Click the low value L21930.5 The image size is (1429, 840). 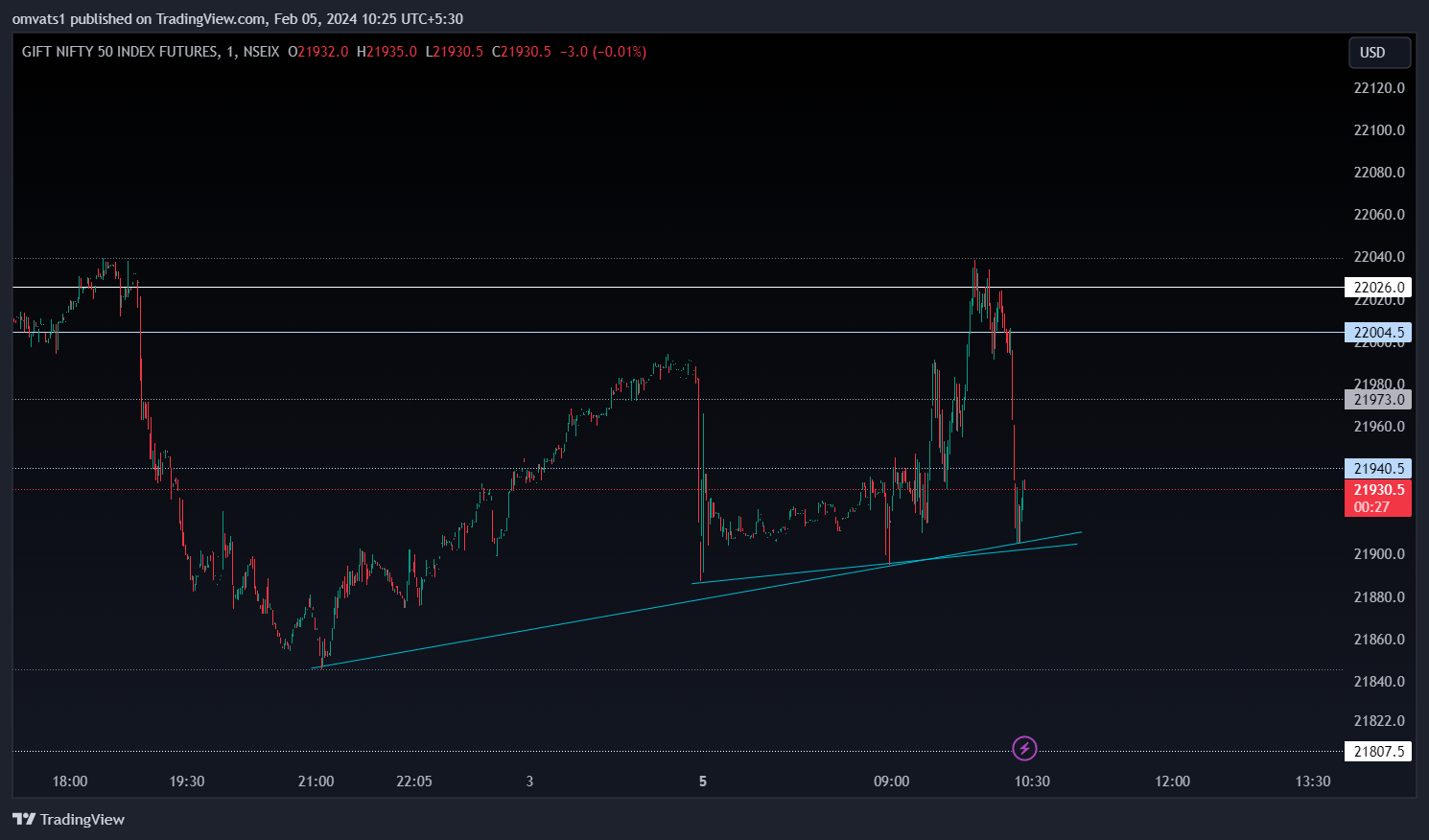point(455,52)
